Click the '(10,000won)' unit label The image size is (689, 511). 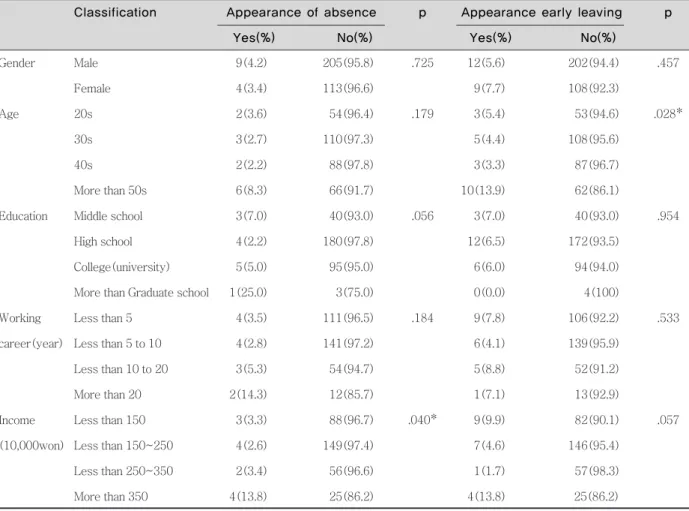click(32, 446)
